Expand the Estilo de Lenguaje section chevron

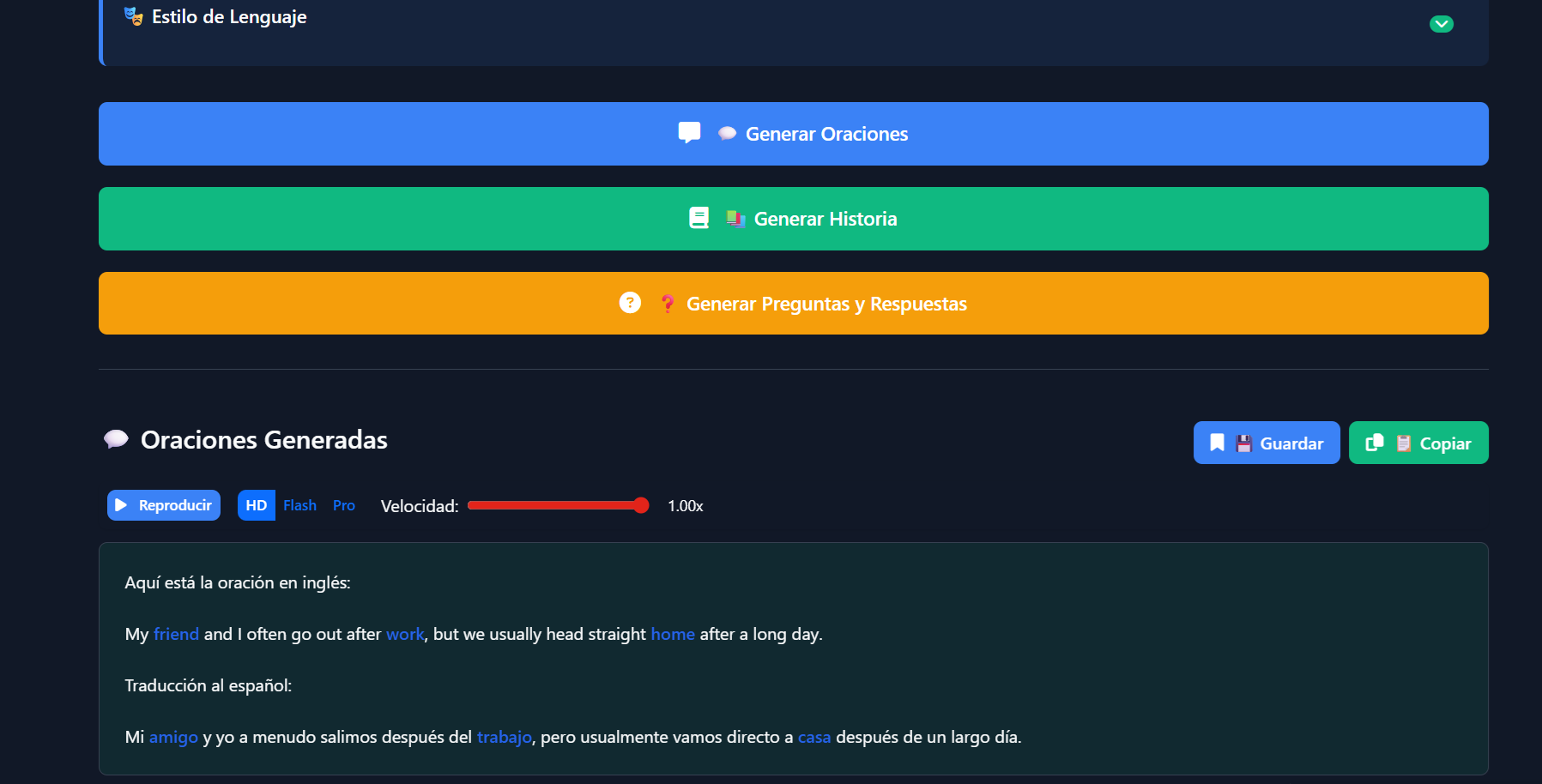tap(1442, 24)
